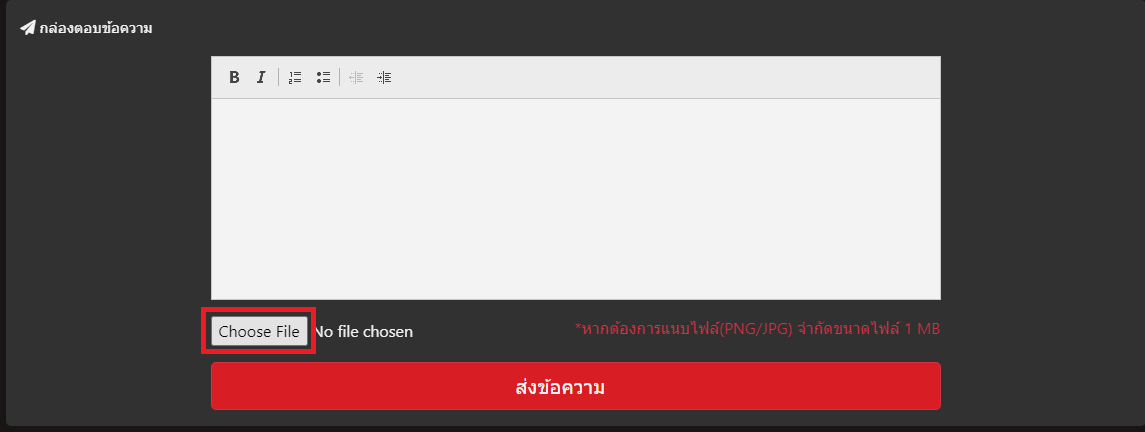Select the decrease indent icon
The width and height of the screenshot is (1145, 432).
point(356,77)
